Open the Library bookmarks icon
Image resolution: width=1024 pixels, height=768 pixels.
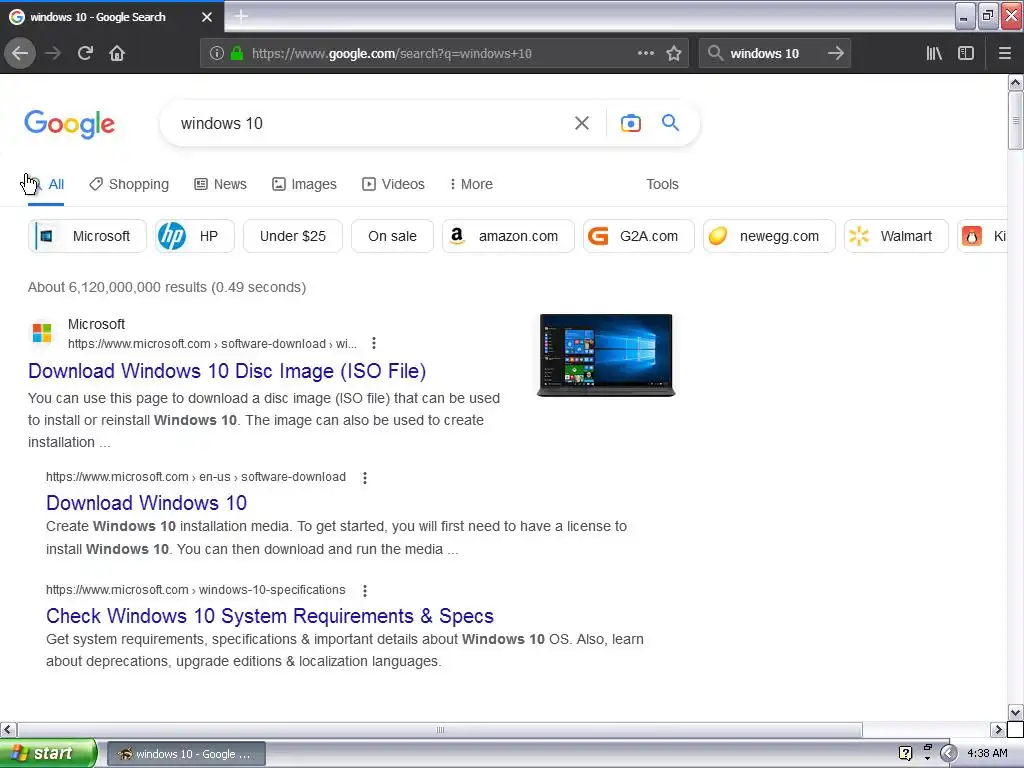(x=934, y=53)
